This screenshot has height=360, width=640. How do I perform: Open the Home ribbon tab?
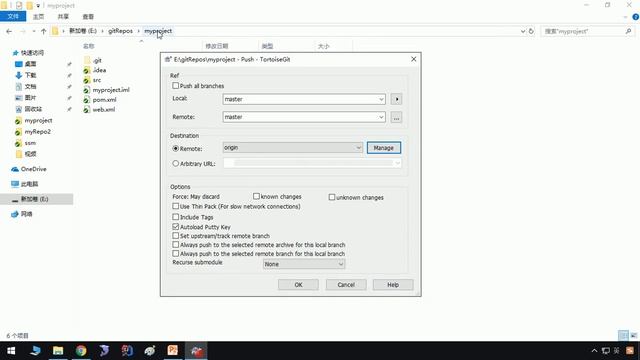click(38, 17)
